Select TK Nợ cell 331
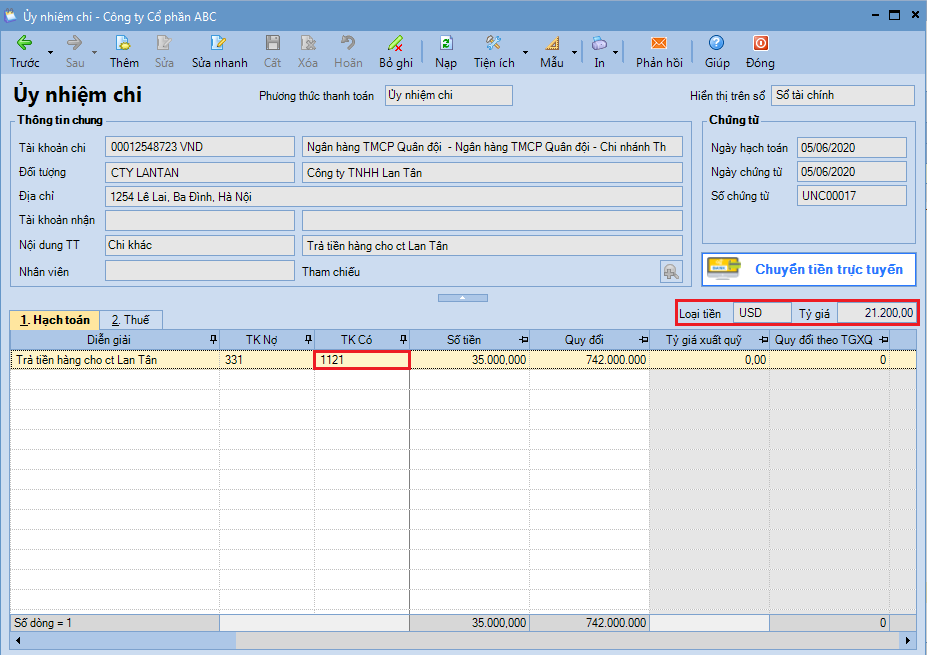 pos(267,359)
